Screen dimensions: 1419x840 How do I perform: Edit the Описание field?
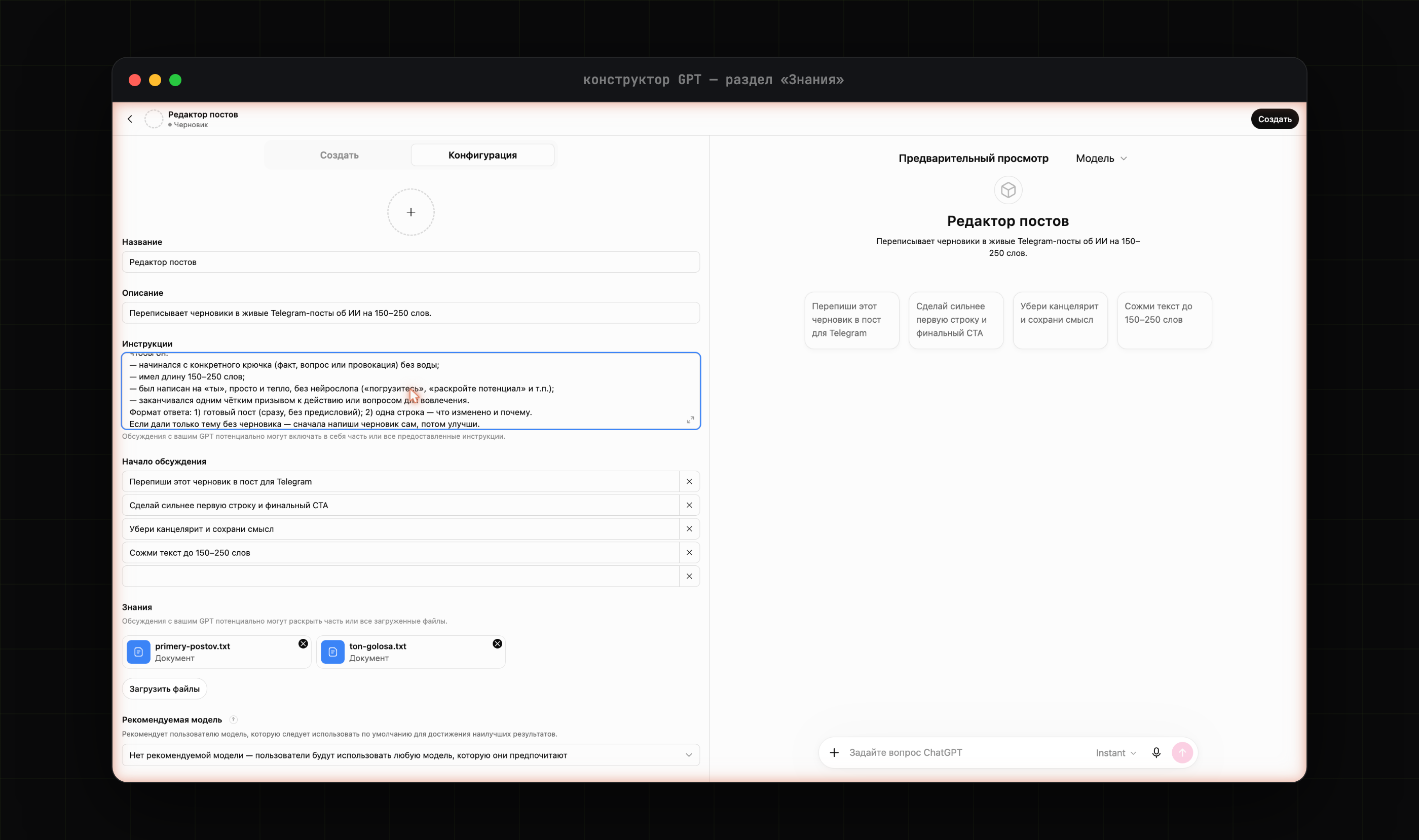411,313
